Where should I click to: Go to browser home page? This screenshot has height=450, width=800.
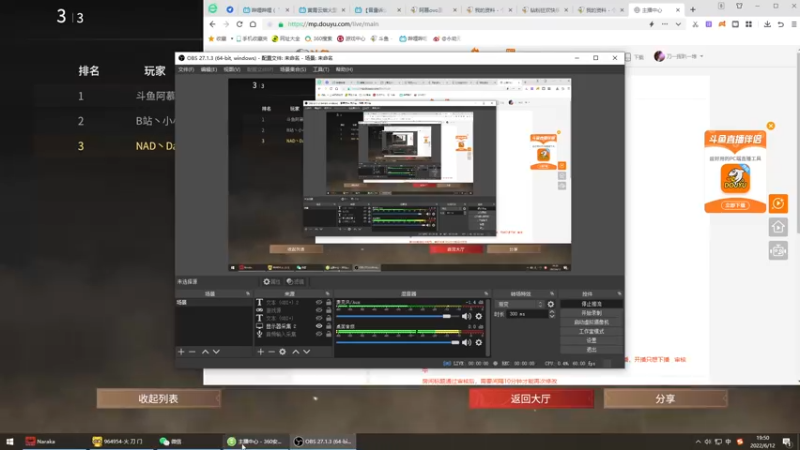[x=253, y=24]
